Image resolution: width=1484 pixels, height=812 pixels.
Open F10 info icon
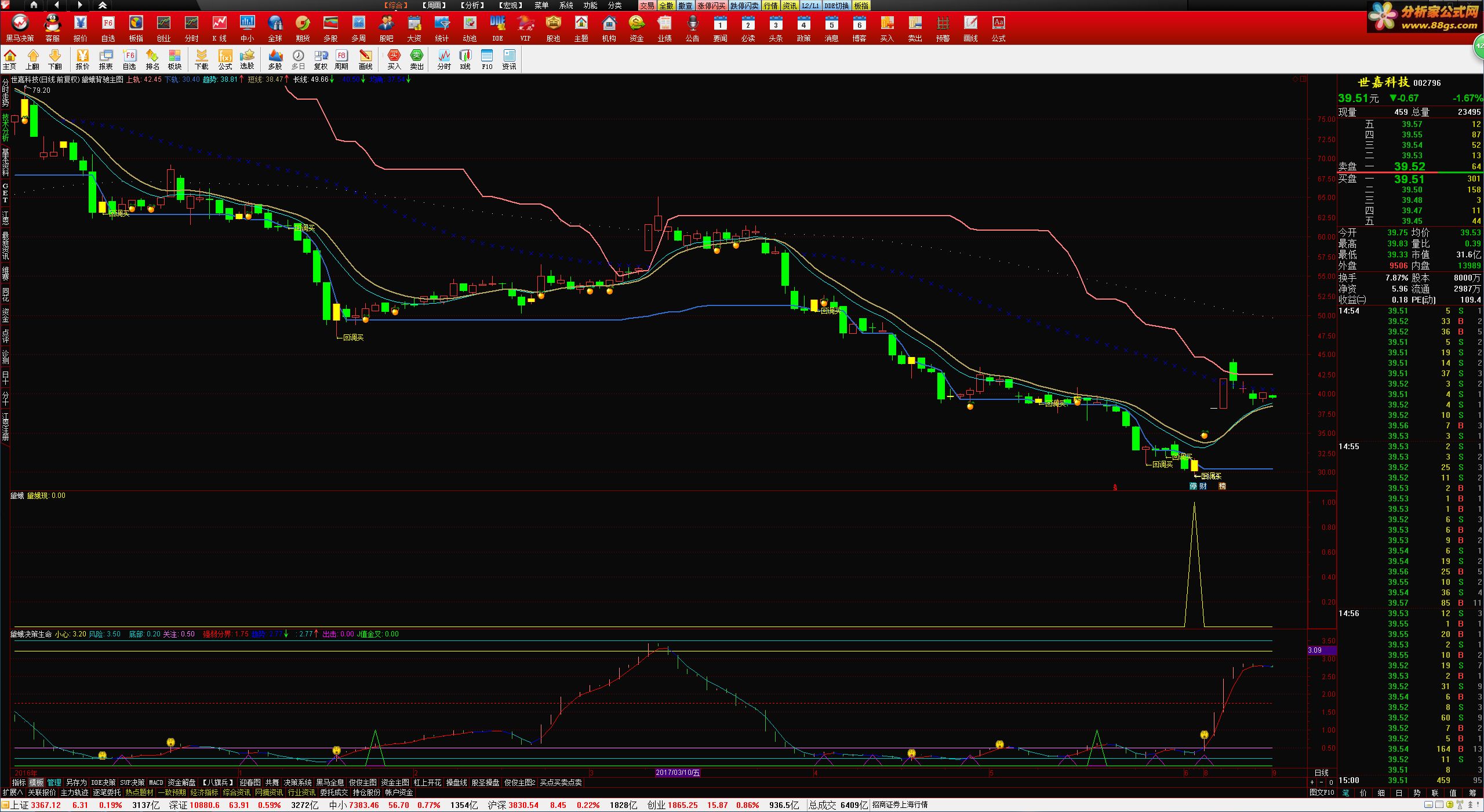487,59
